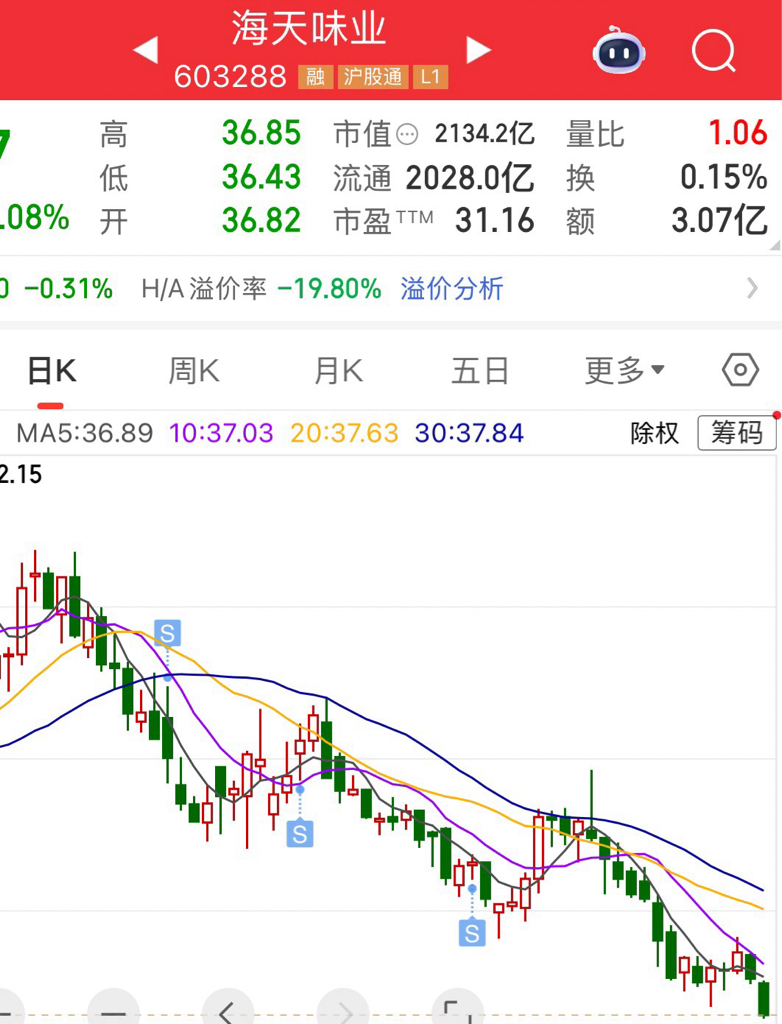Tap the 沪股通 badge

(x=373, y=77)
